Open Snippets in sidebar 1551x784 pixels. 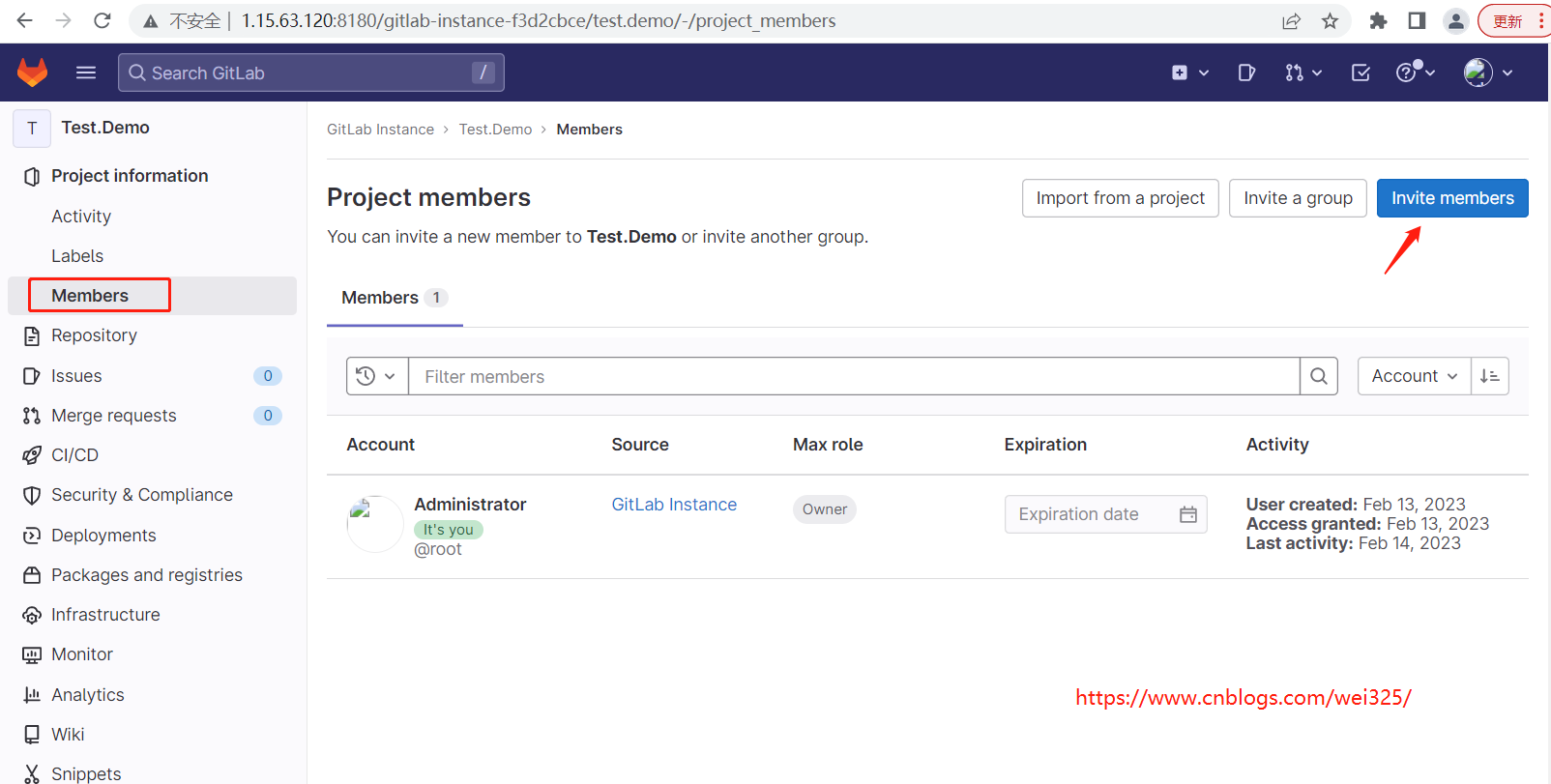(86, 773)
